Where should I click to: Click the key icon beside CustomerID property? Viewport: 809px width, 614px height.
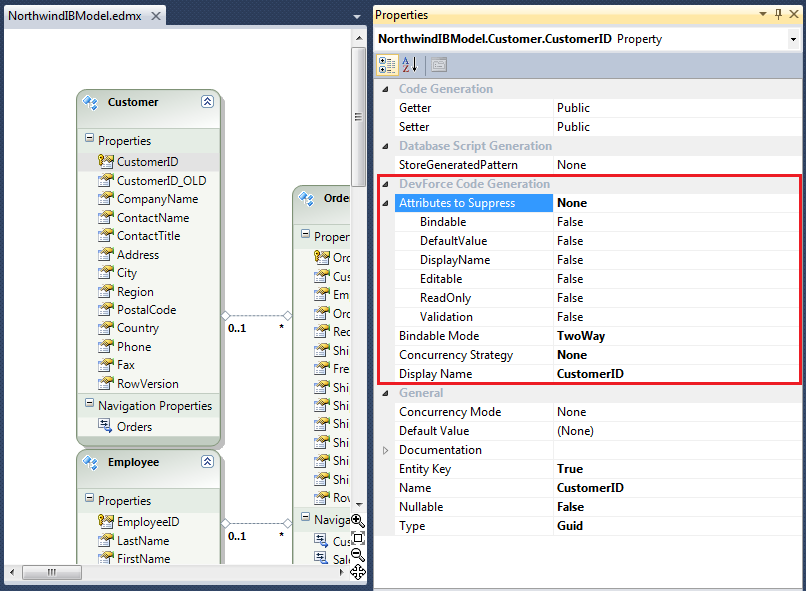pos(105,161)
